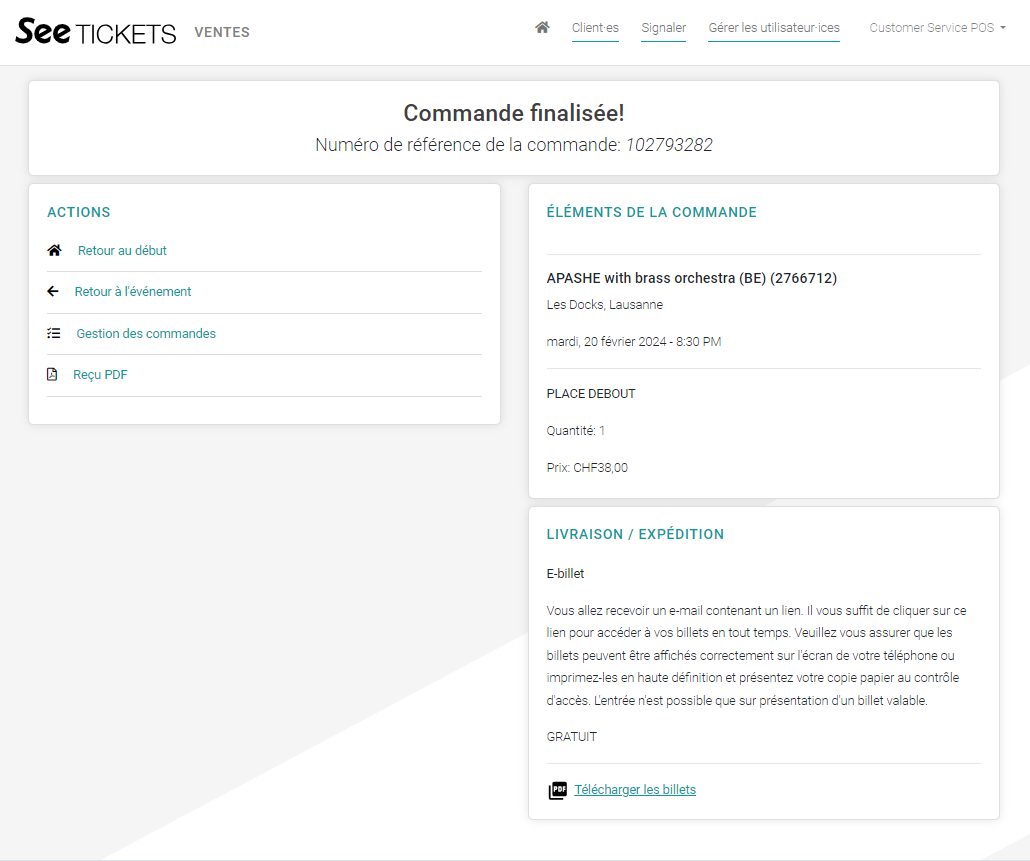Click the APASHE with brass orchestra event title
The width and height of the screenshot is (1030, 861).
[x=691, y=278]
